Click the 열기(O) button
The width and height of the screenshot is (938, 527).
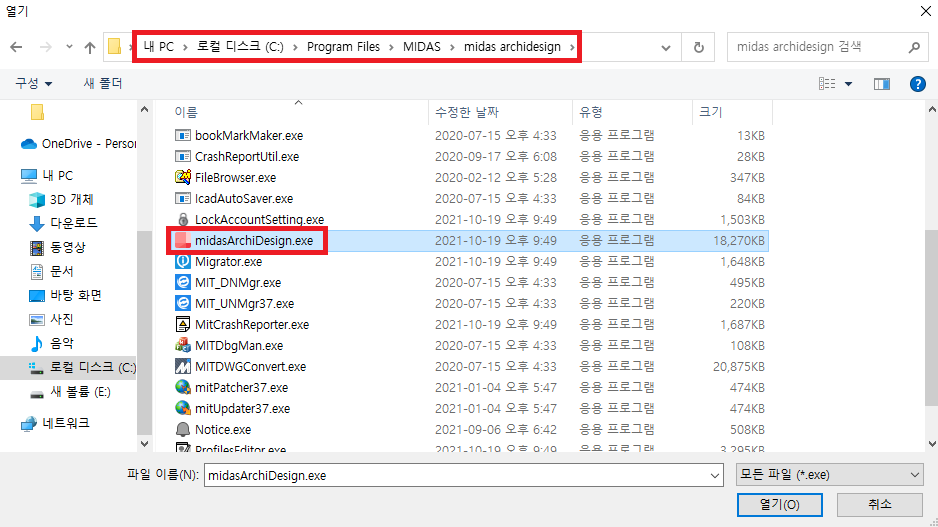point(779,505)
